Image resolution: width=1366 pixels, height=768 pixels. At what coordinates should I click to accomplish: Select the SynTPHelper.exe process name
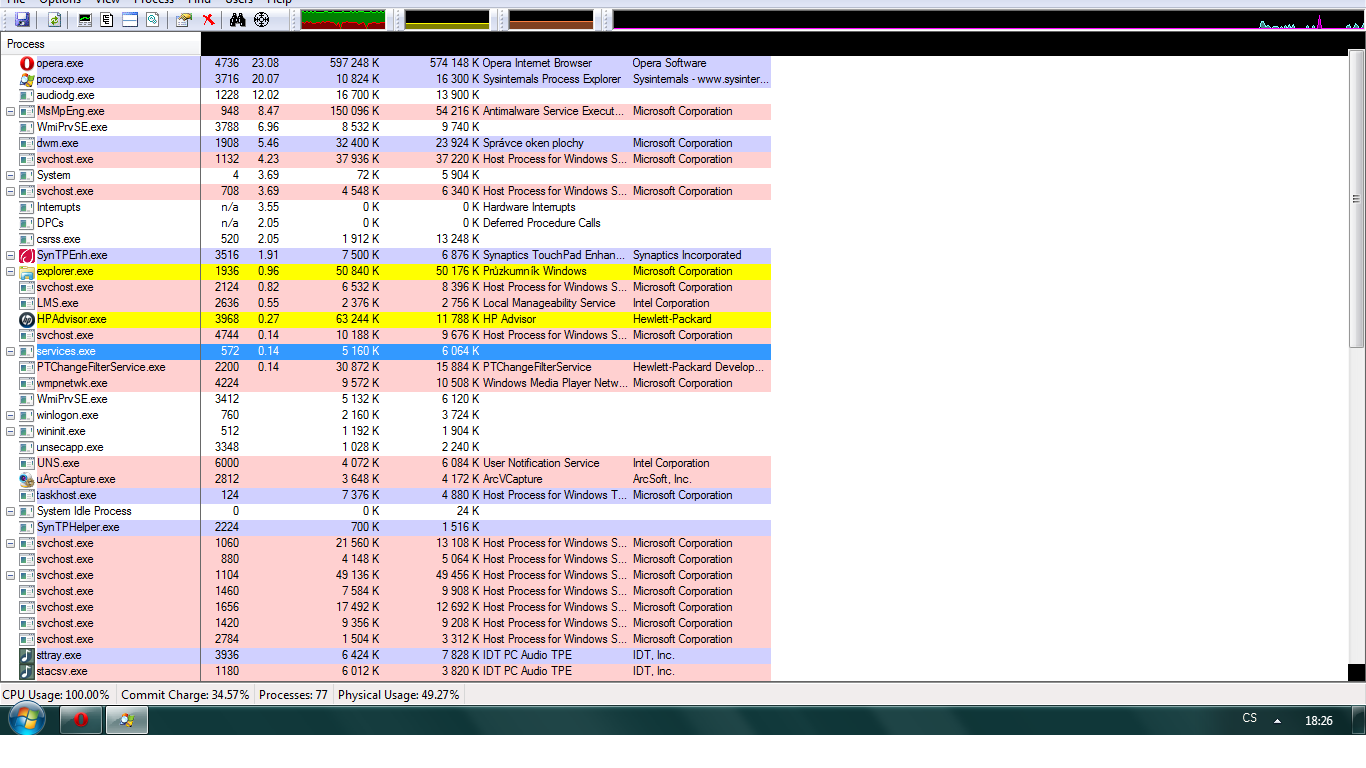pos(78,527)
